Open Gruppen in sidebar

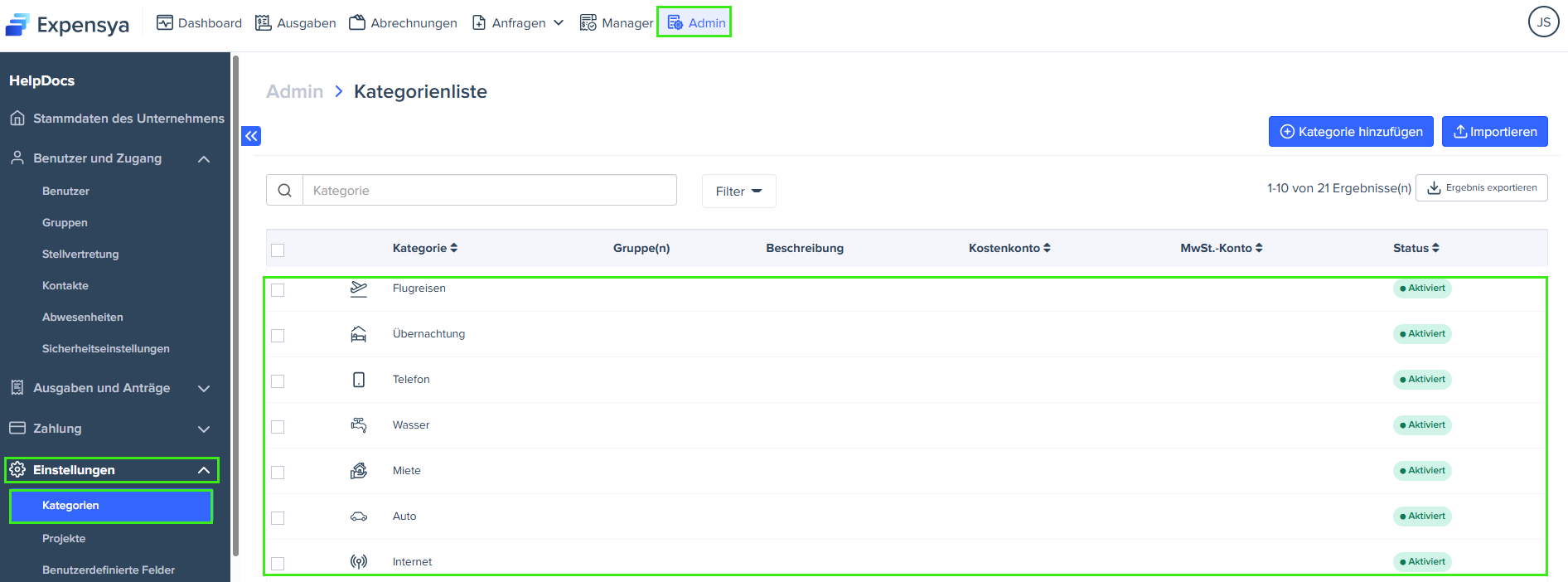pos(65,222)
